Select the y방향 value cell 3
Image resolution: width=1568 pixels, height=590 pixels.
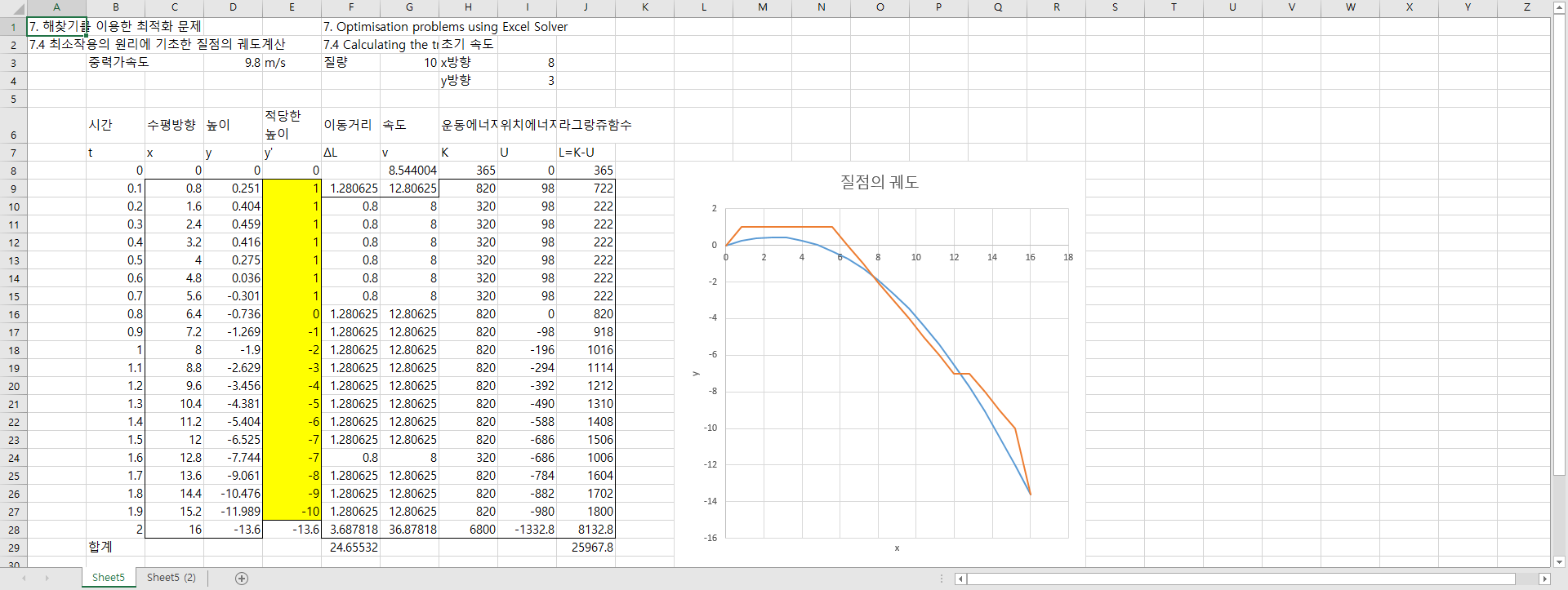coord(527,81)
